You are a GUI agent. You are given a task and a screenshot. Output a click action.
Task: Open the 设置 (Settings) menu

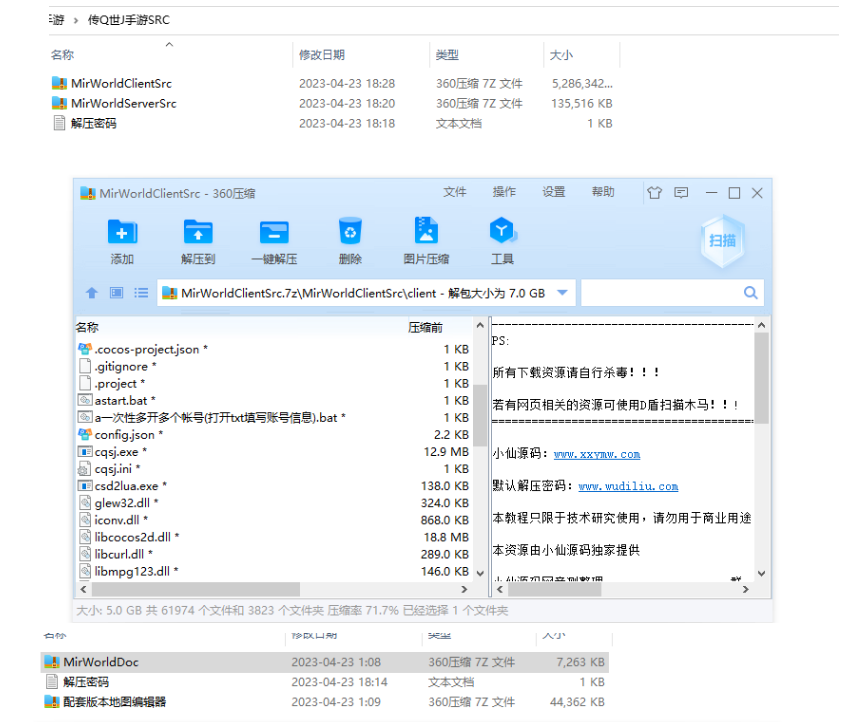[x=554, y=192]
